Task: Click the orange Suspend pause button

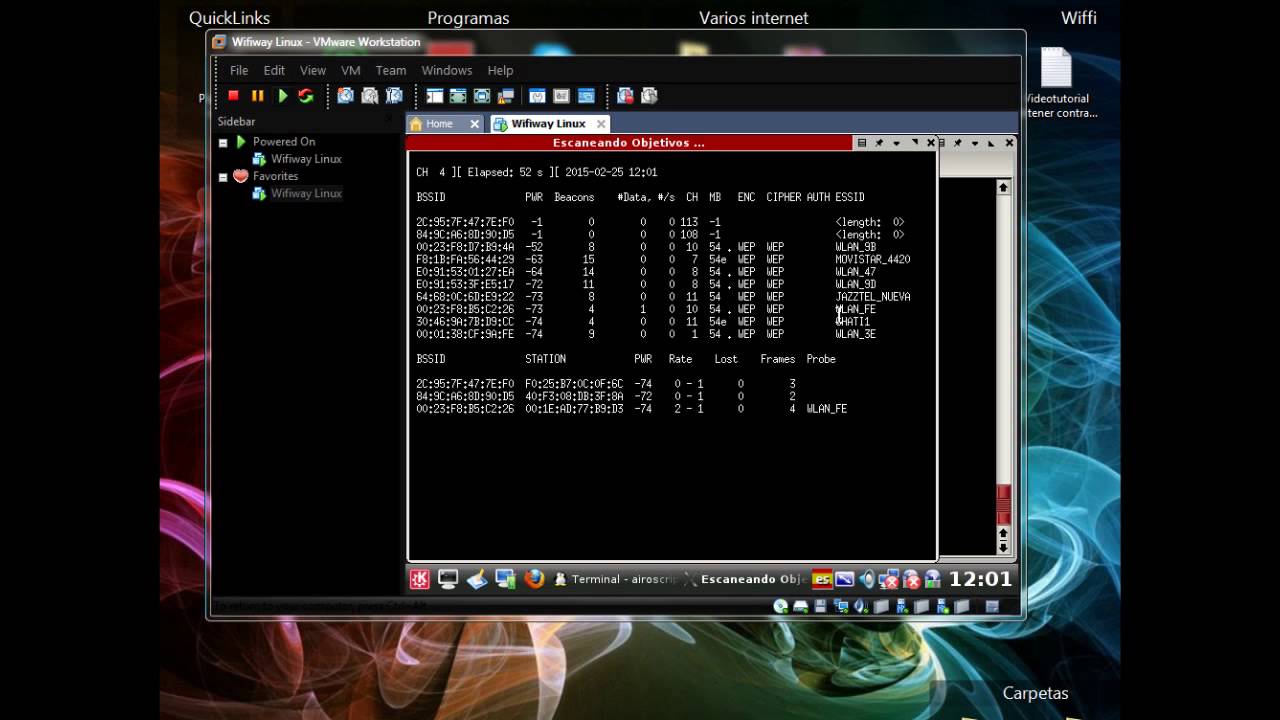Action: (x=257, y=96)
